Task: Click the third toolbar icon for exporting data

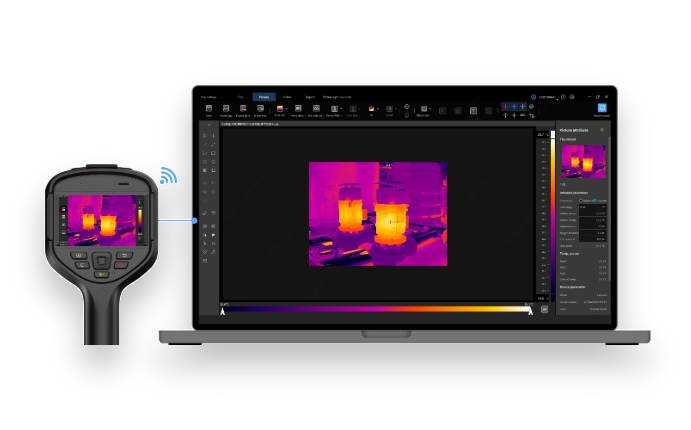Action: 243,108
